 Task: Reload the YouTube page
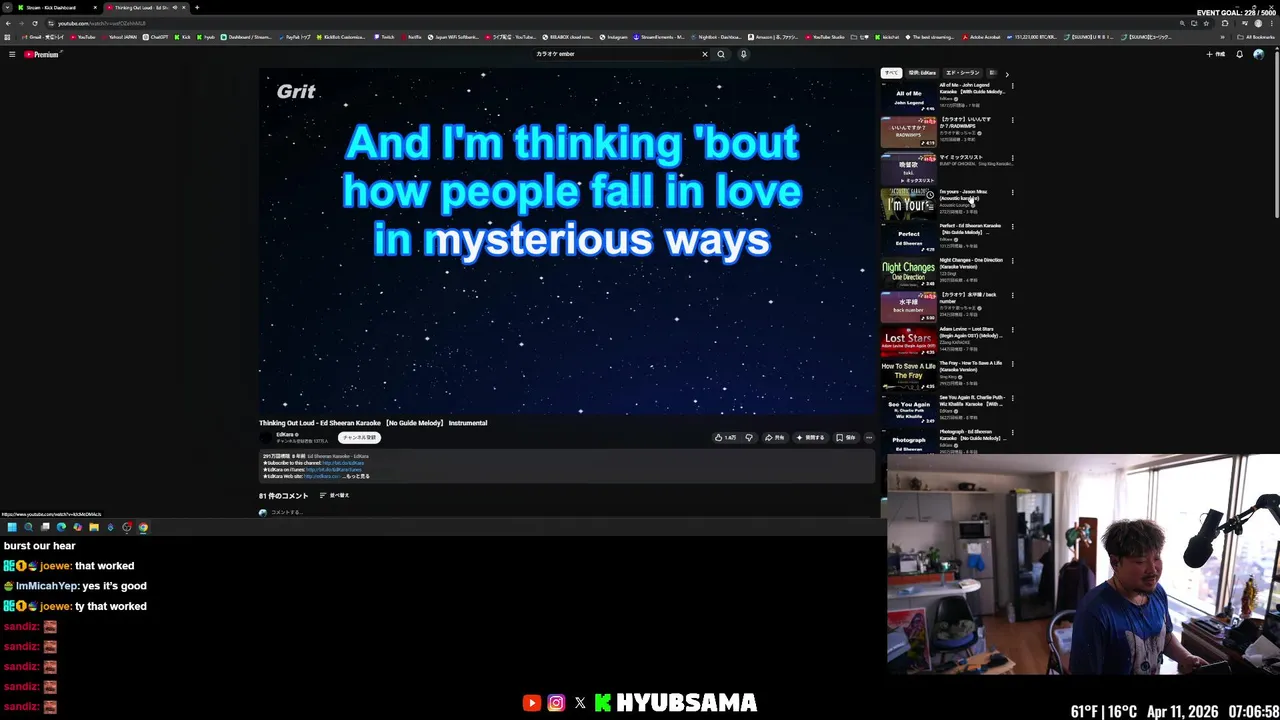pyautogui.click(x=34, y=23)
